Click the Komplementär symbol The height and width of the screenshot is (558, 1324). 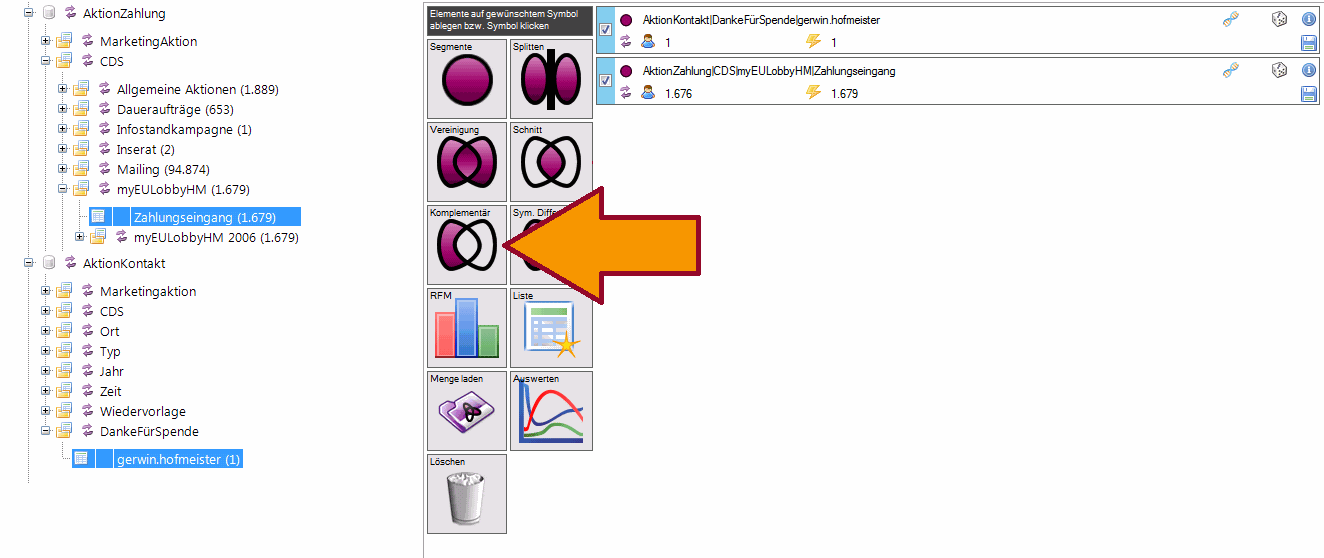tap(467, 245)
